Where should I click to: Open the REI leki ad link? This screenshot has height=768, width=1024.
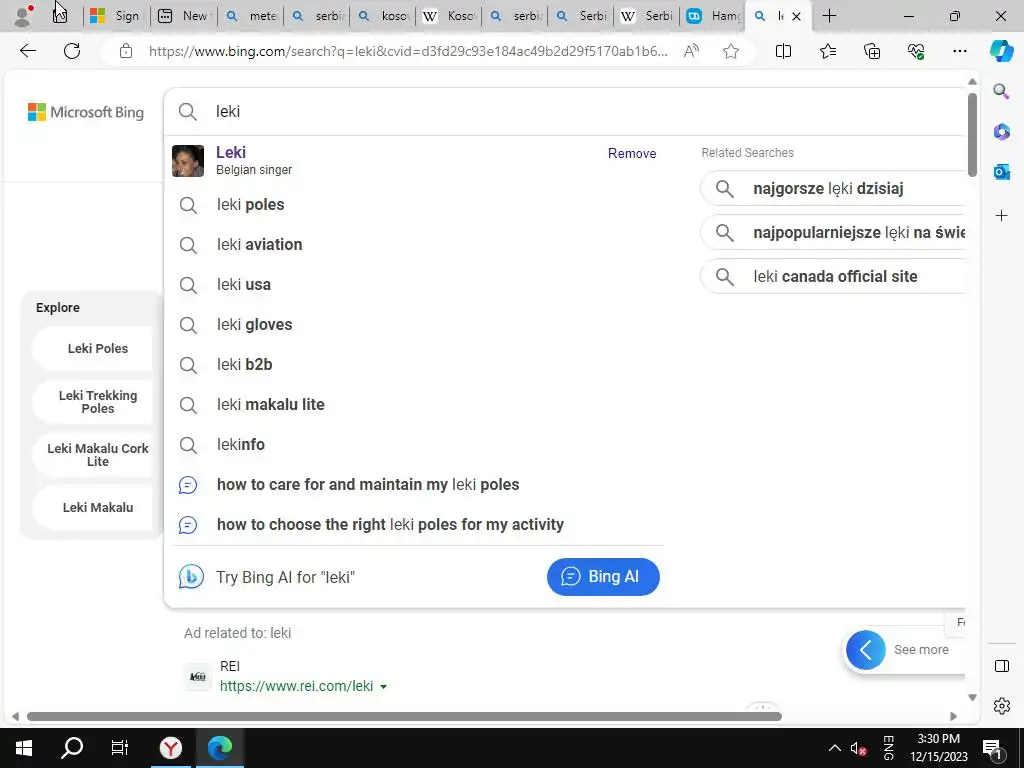(296, 686)
